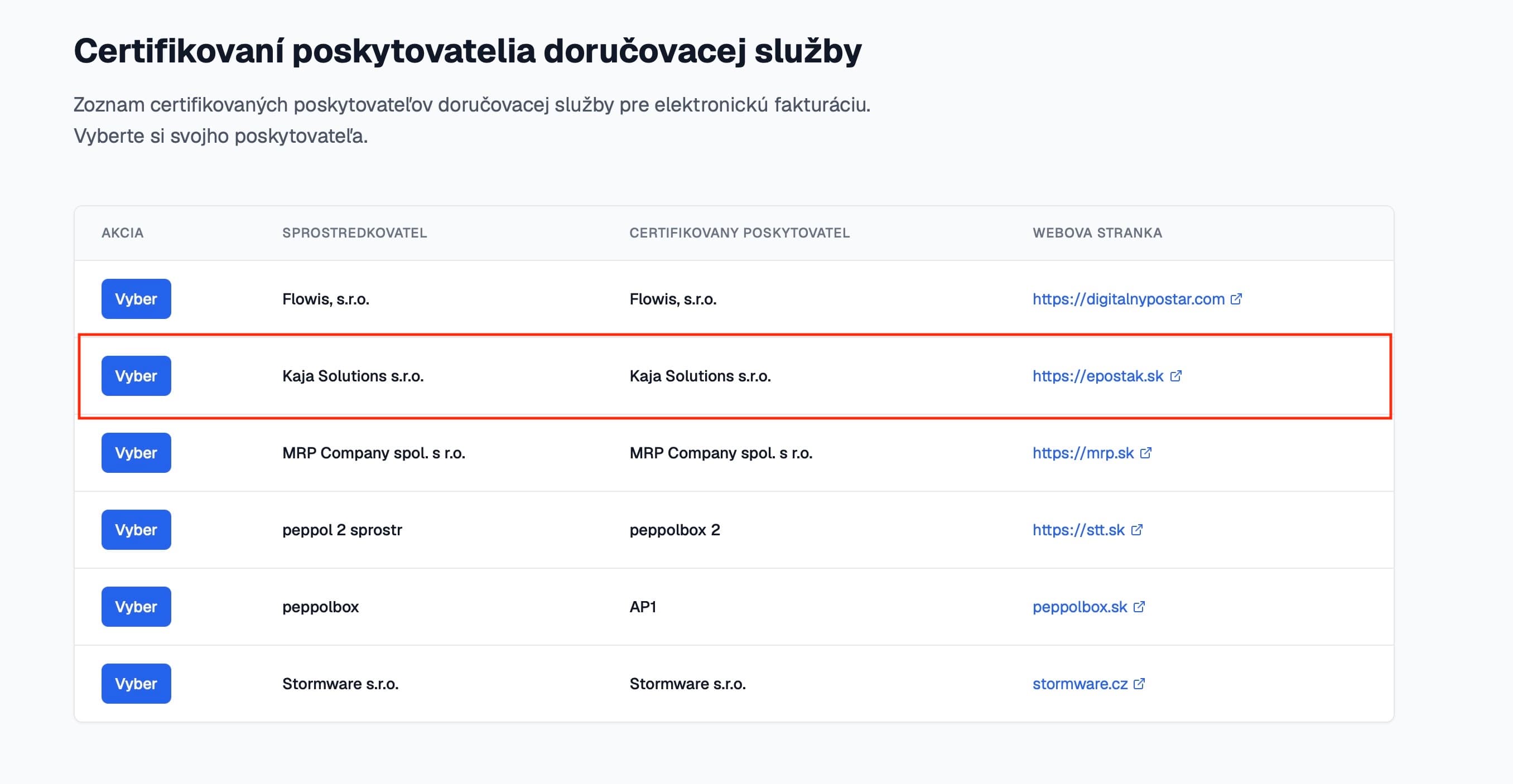Select Stormware s.r.o. using Vyber button
The image size is (1513, 784).
(x=136, y=684)
